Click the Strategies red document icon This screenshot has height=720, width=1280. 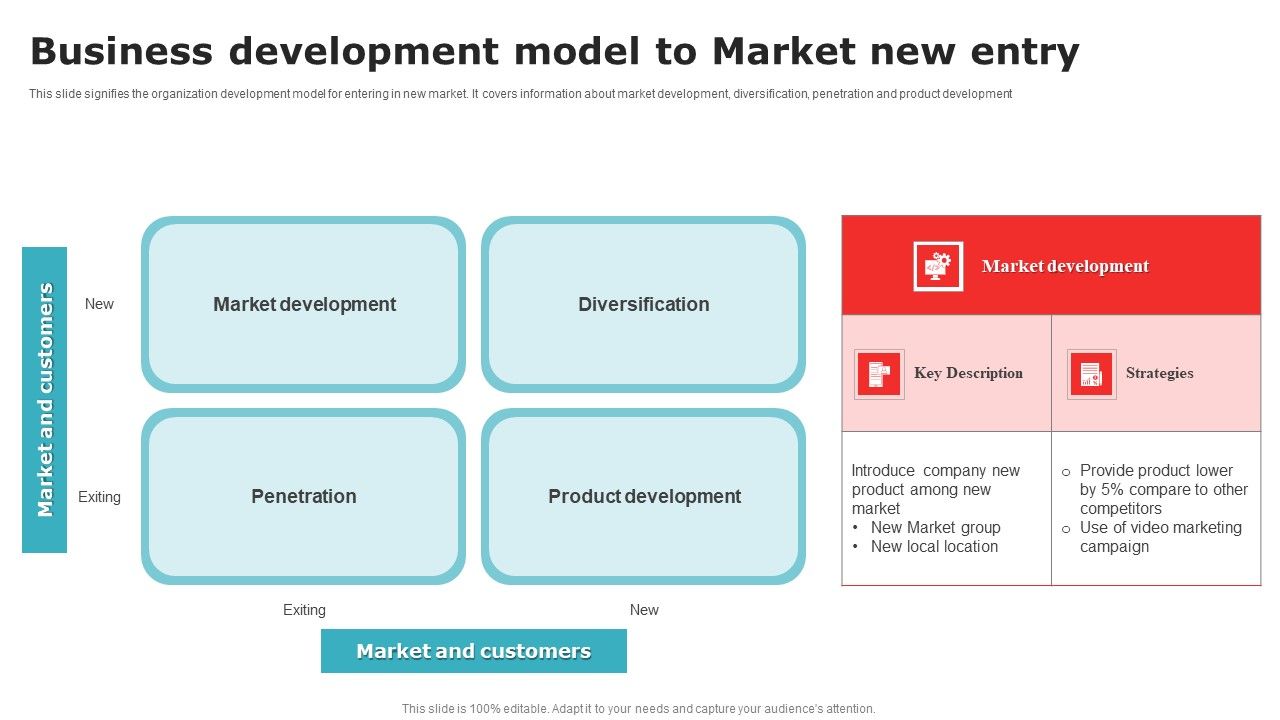(1091, 374)
